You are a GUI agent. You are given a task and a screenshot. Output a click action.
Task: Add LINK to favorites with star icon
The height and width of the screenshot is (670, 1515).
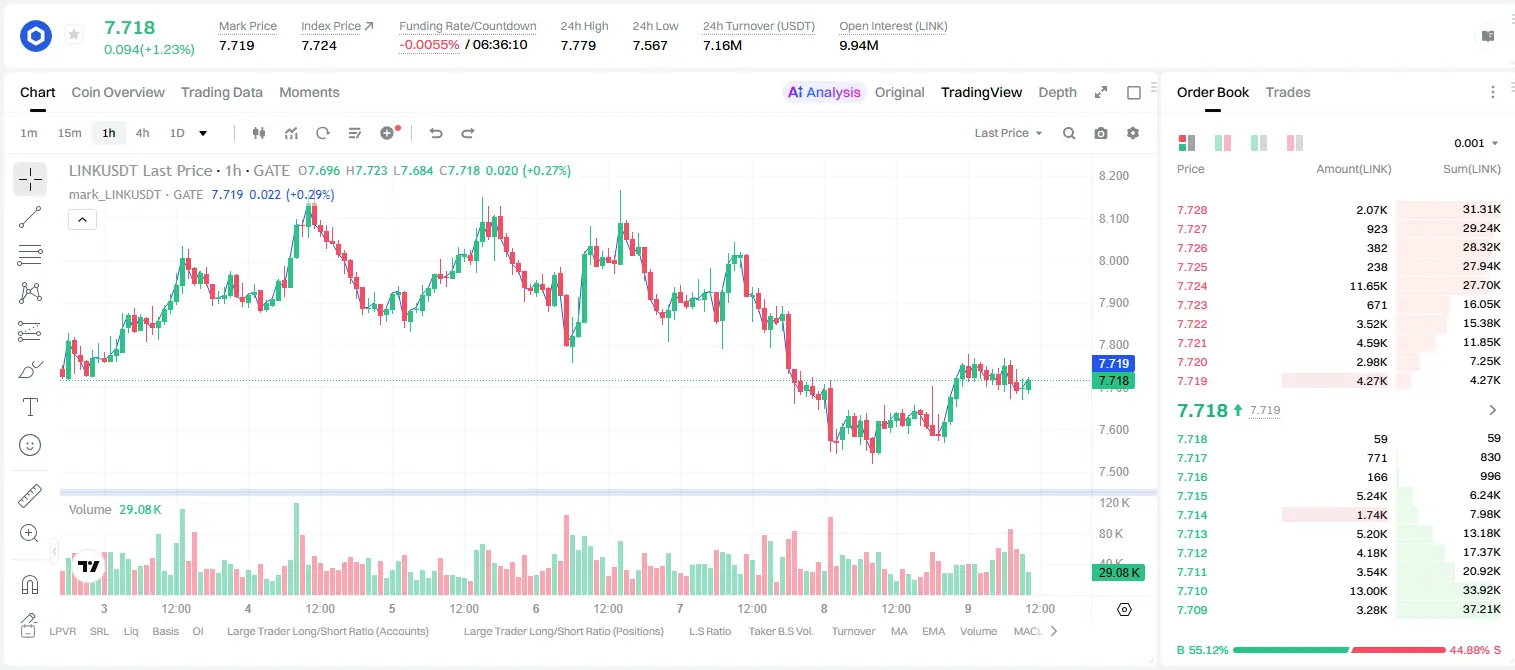click(x=74, y=35)
